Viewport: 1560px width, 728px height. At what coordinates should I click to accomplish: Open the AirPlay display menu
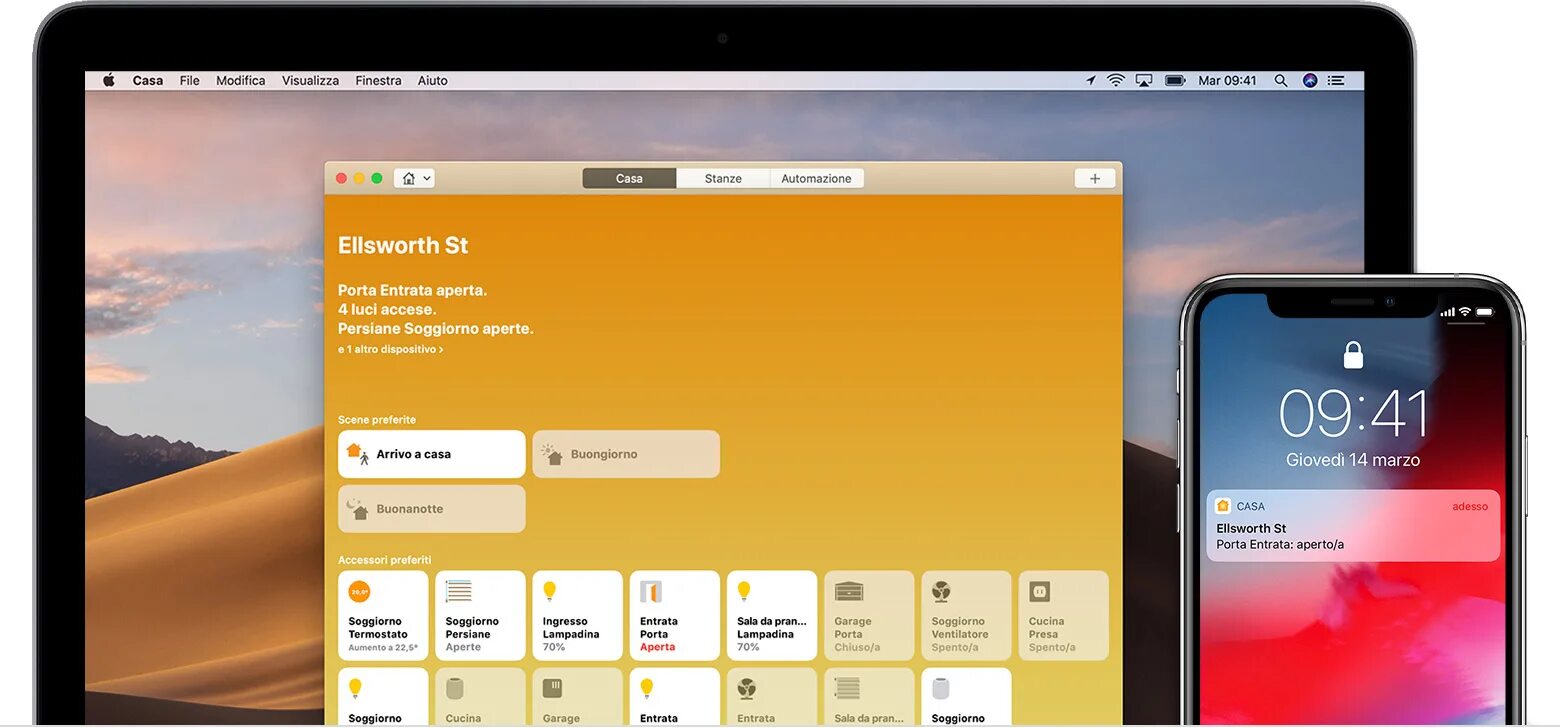(x=1144, y=80)
